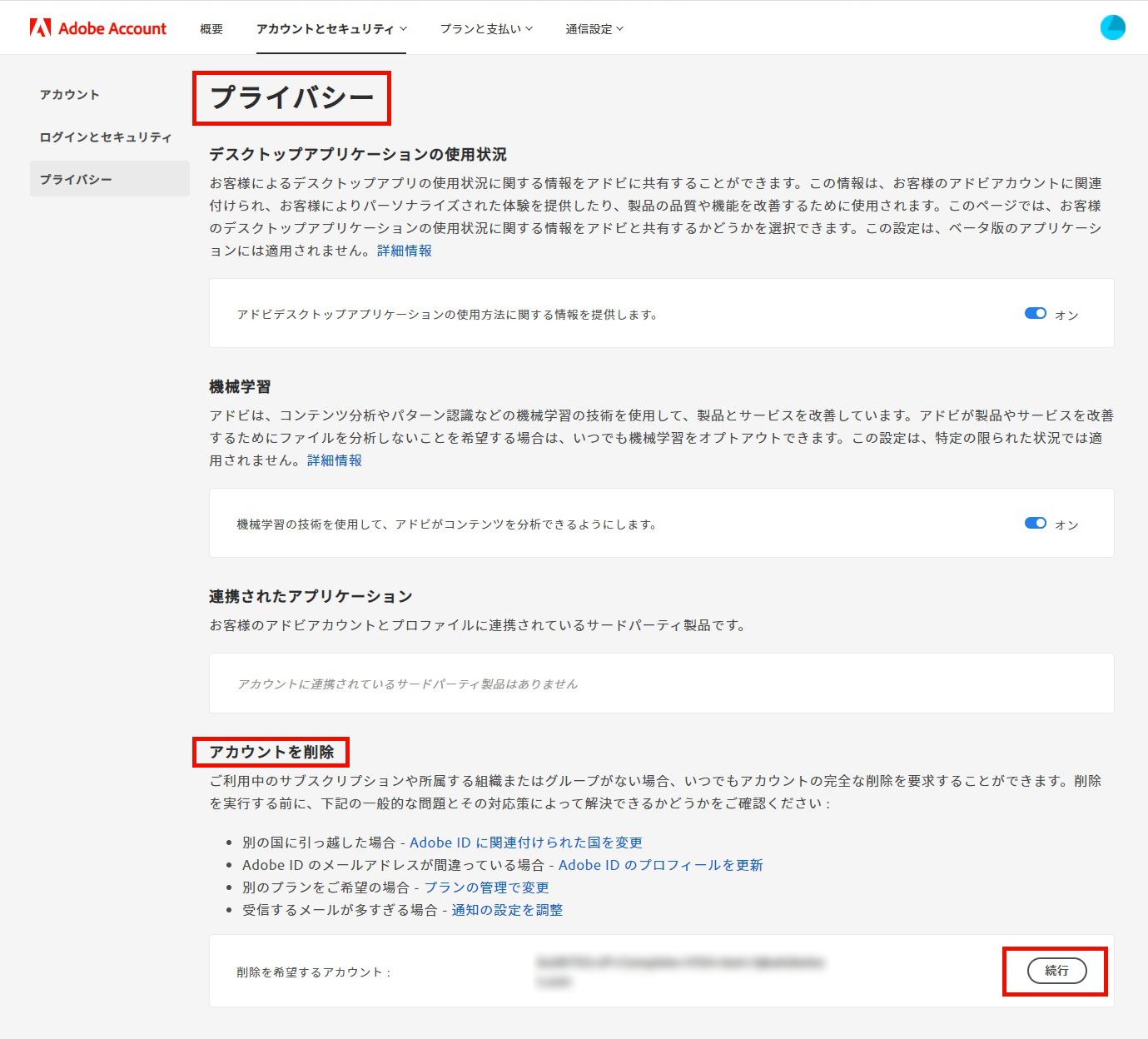Open the user profile avatar
Image resolution: width=1148 pixels, height=1039 pixels.
click(x=1112, y=27)
